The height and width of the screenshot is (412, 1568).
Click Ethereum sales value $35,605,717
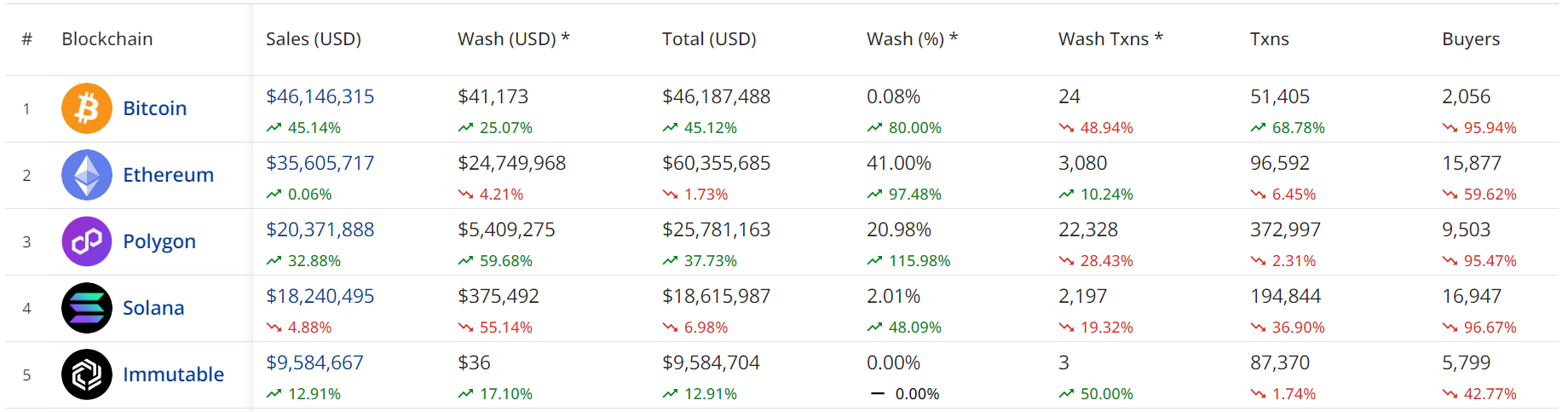(x=320, y=163)
